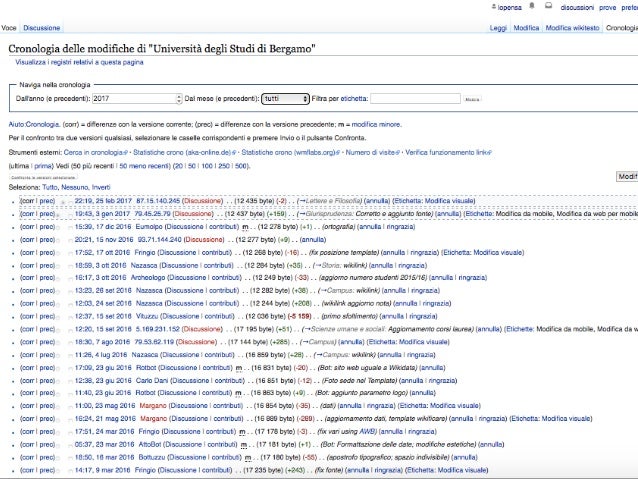Show 250 revisions per page
The image size is (638, 479).
[224, 166]
